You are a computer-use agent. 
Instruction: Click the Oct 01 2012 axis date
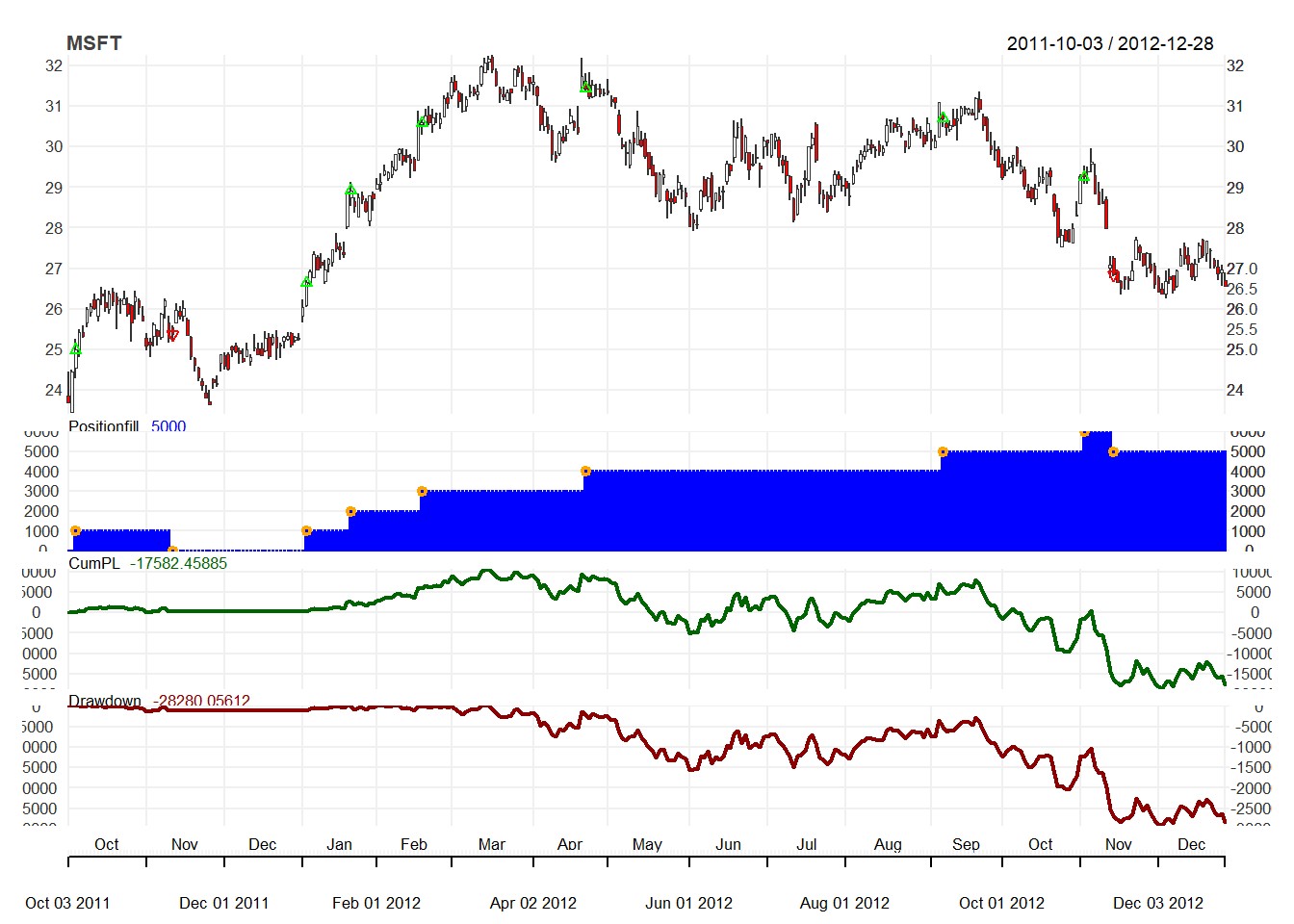point(1002,903)
